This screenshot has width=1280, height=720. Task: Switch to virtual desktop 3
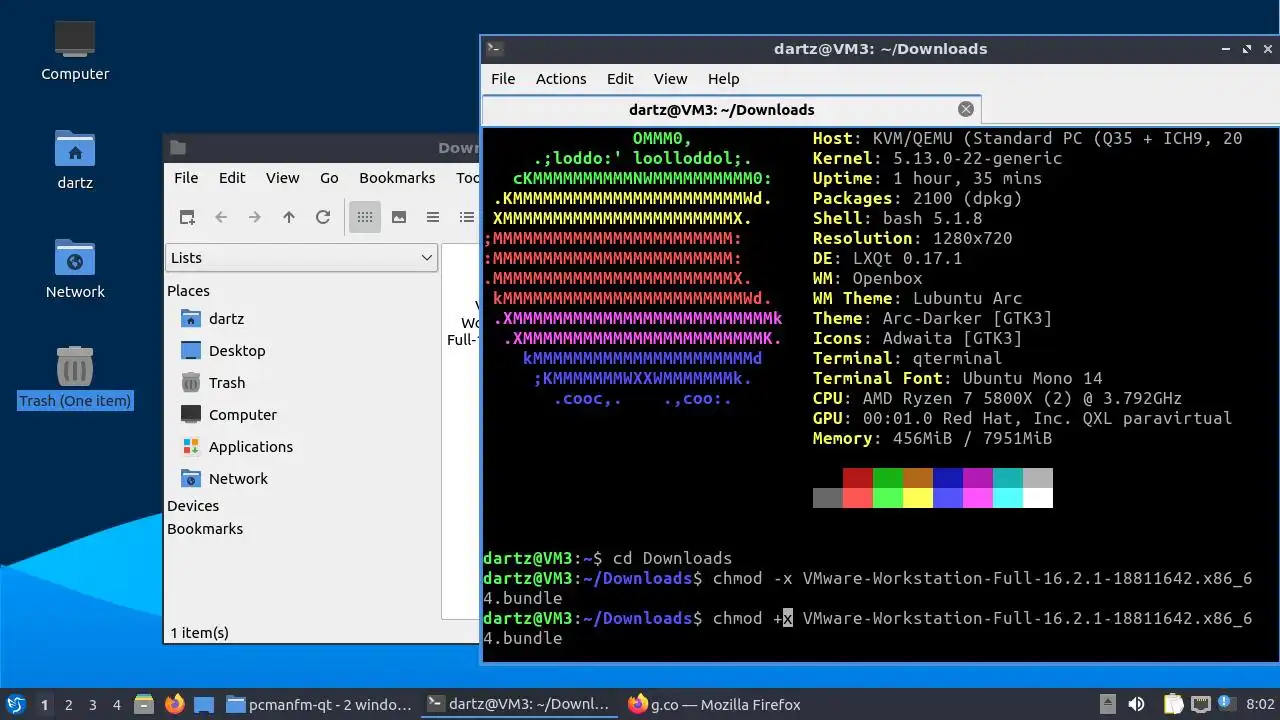[92, 705]
